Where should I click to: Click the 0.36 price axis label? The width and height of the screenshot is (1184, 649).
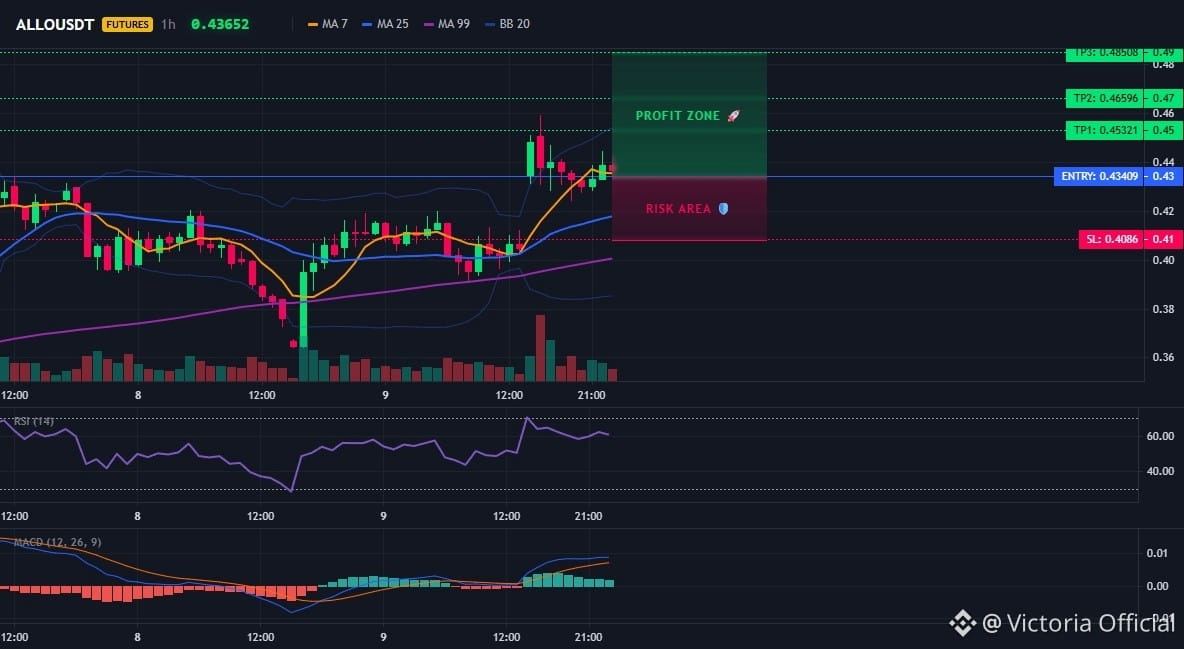coord(1164,357)
